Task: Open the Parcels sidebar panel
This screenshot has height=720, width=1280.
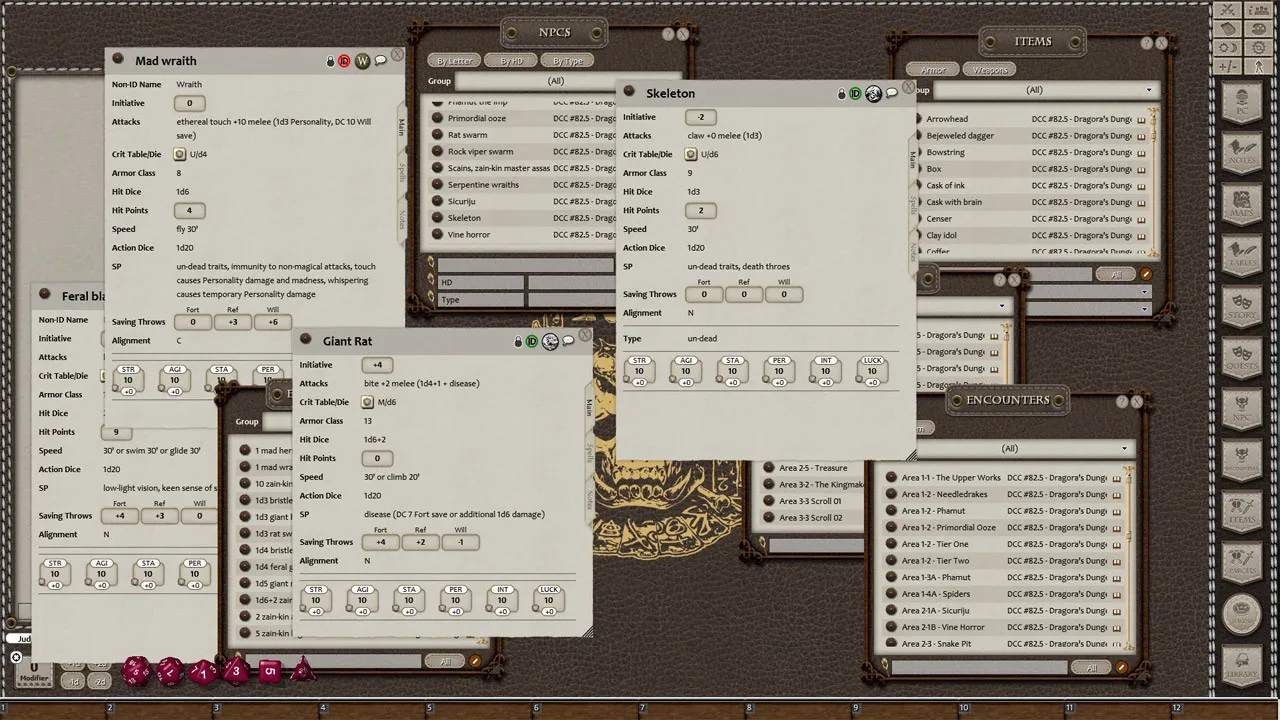Action: [x=1243, y=563]
